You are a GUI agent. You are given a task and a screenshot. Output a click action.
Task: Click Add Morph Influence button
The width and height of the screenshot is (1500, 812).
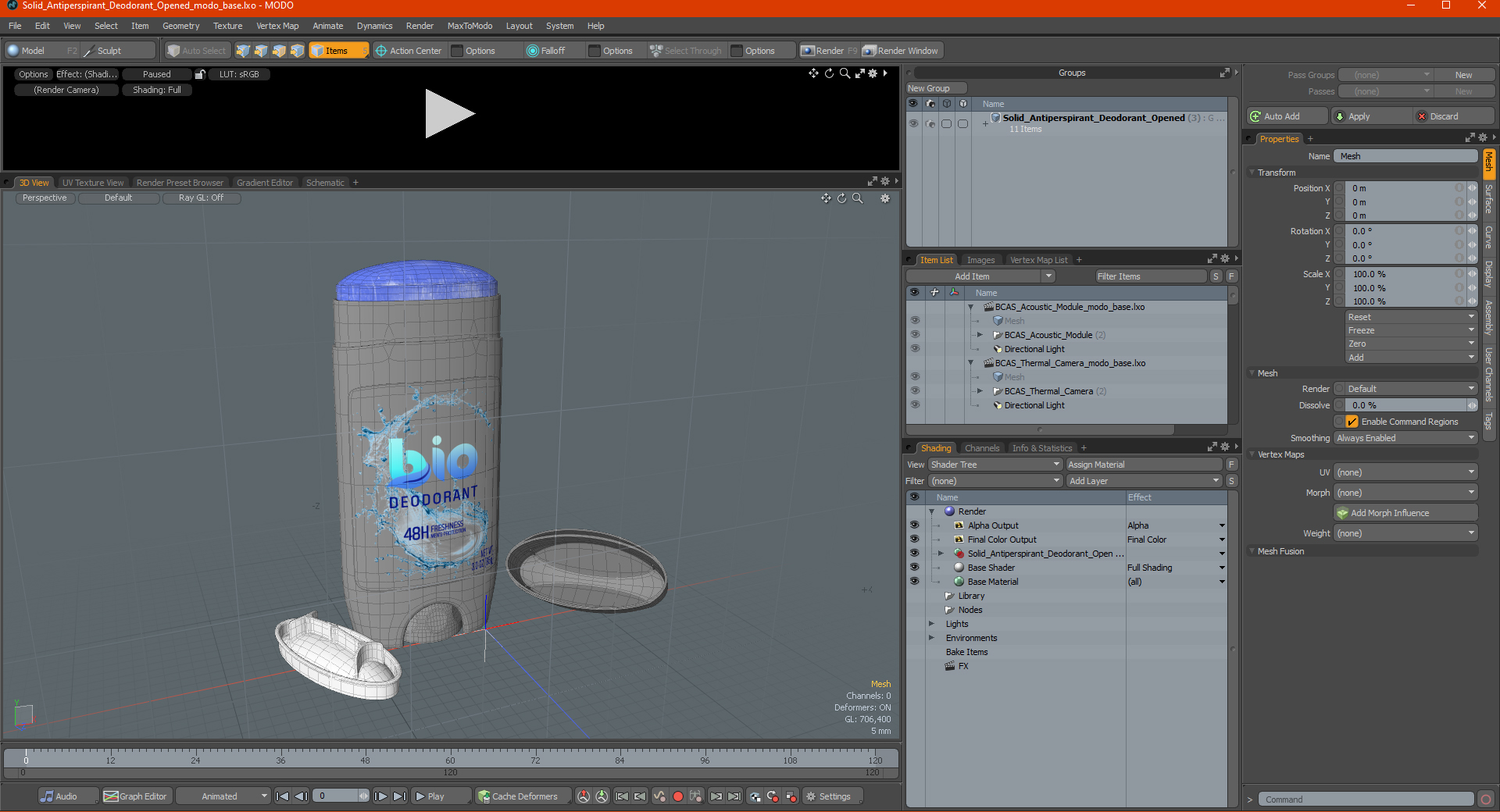(x=1406, y=513)
